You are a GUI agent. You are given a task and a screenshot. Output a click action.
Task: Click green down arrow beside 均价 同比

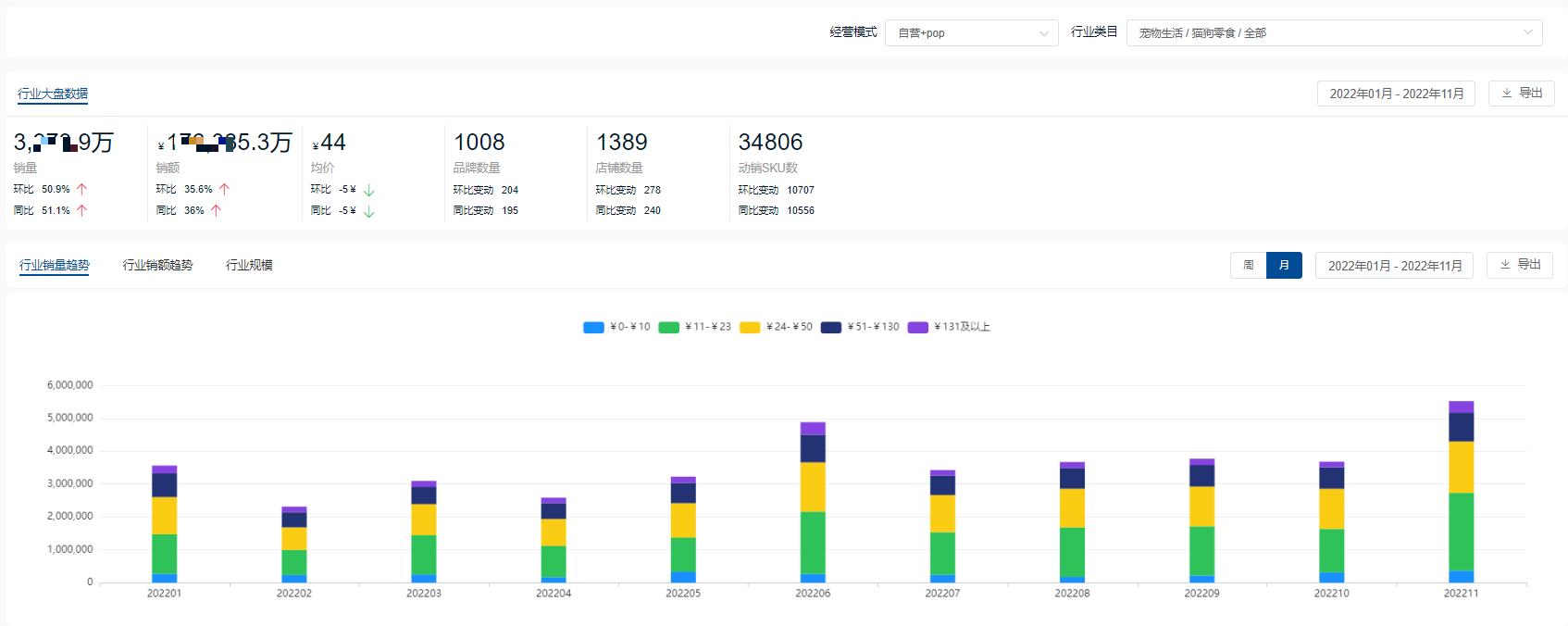(368, 211)
